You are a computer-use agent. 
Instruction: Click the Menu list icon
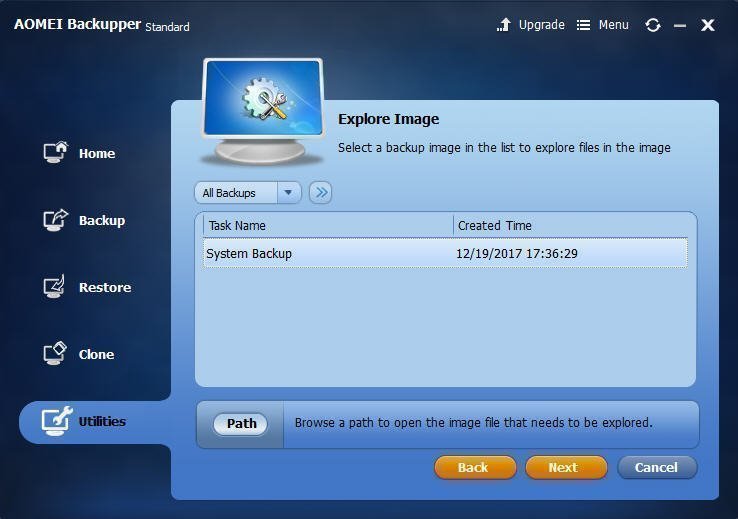click(583, 25)
